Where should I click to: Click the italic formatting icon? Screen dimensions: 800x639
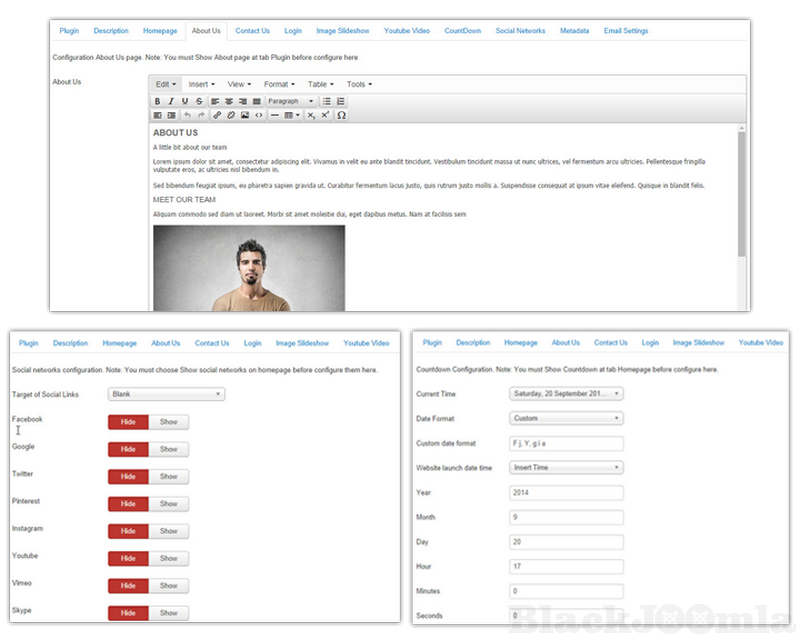click(x=171, y=102)
